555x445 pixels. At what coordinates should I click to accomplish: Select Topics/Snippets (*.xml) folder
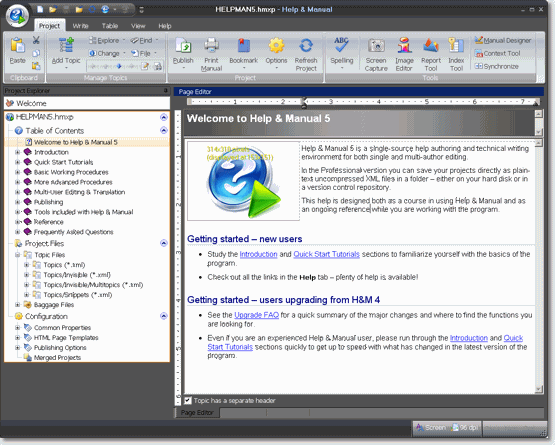(x=78, y=295)
